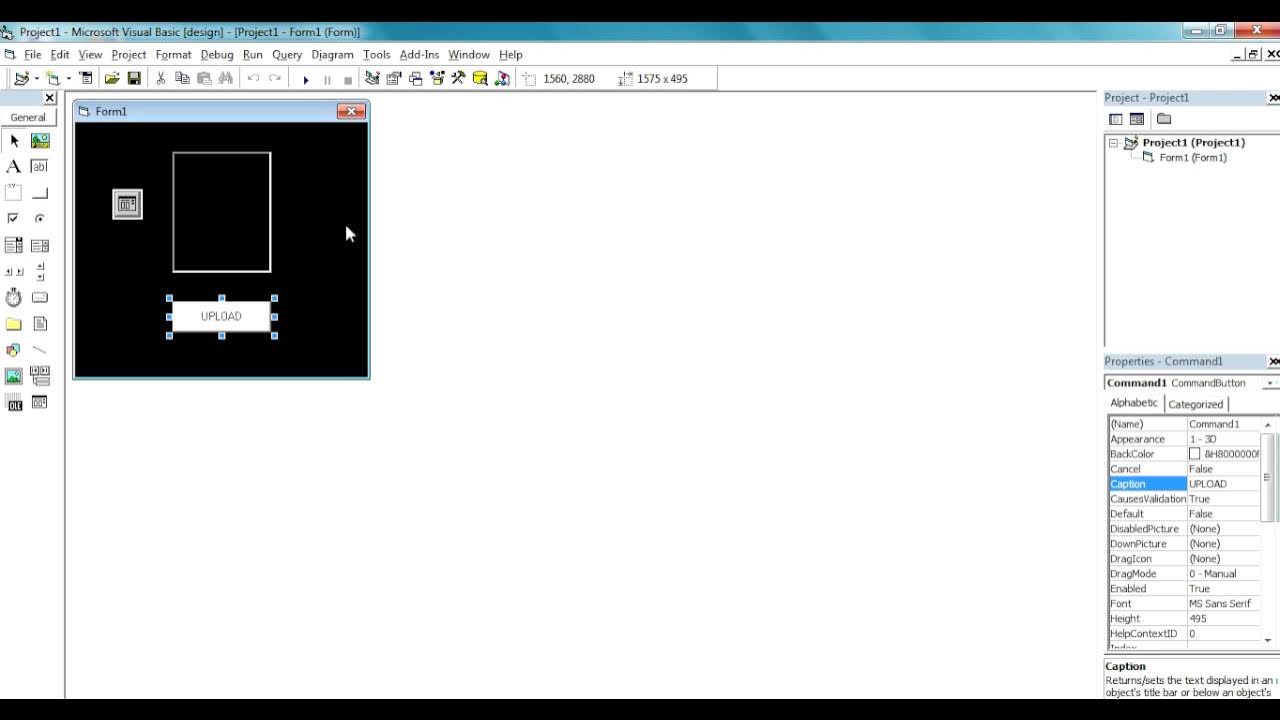Open the Project menu

click(129, 55)
